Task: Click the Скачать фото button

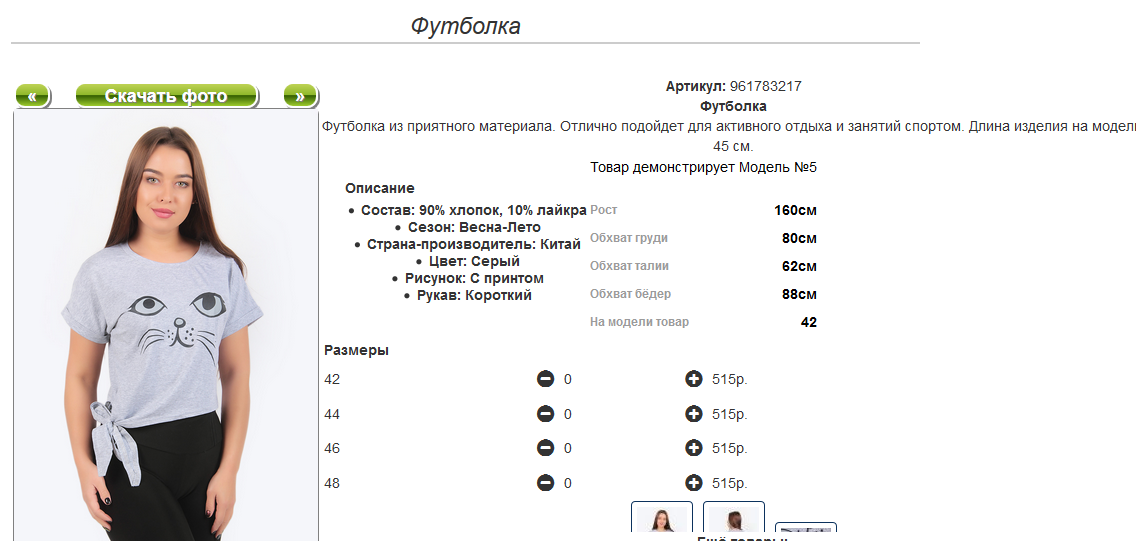Action: pos(166,96)
